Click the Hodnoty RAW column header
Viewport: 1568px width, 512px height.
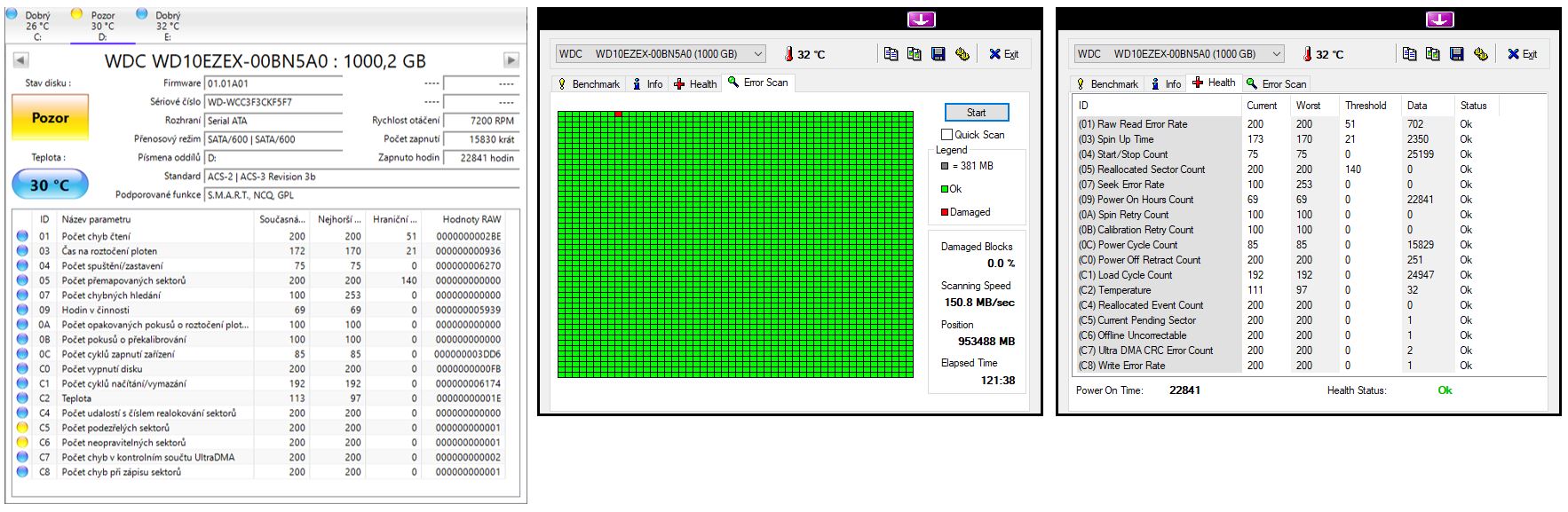[471, 219]
